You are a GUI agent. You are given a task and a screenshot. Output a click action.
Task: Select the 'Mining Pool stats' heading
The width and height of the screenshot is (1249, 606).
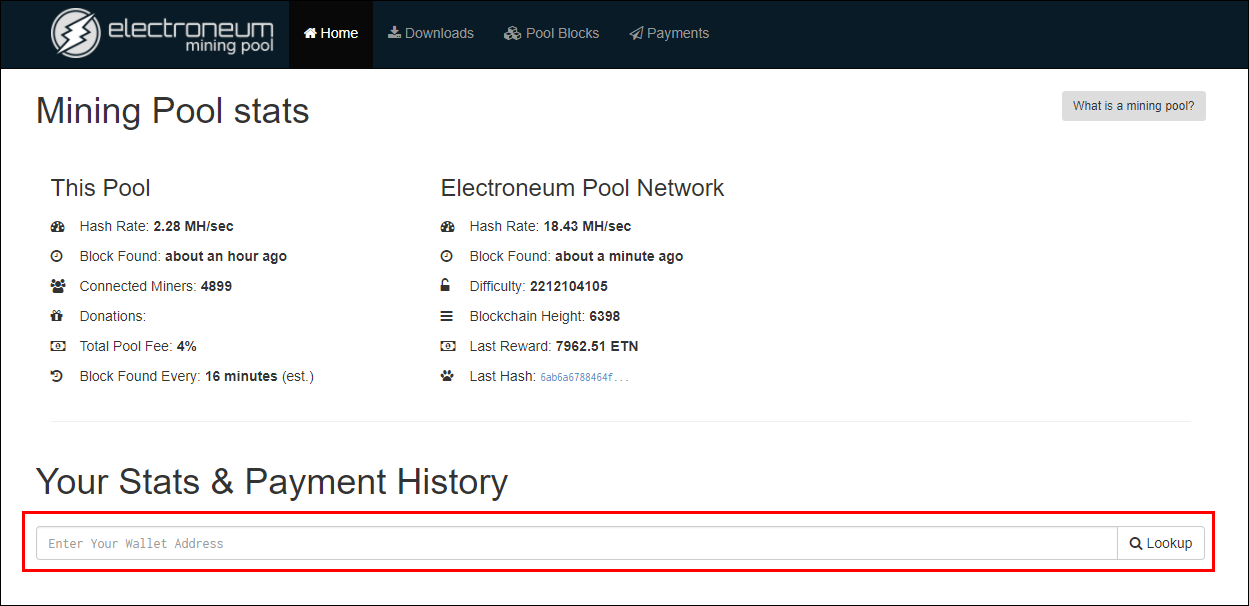pyautogui.click(x=173, y=110)
